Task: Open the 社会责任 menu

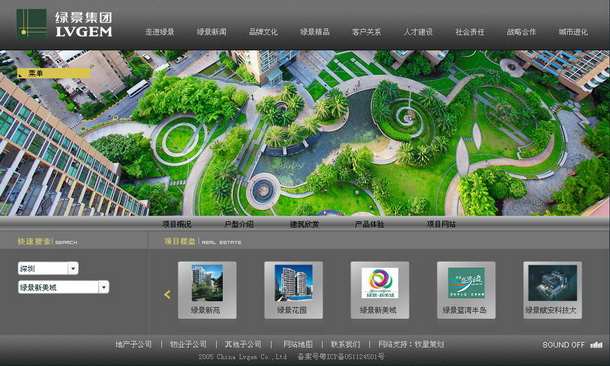Action: coord(470,32)
